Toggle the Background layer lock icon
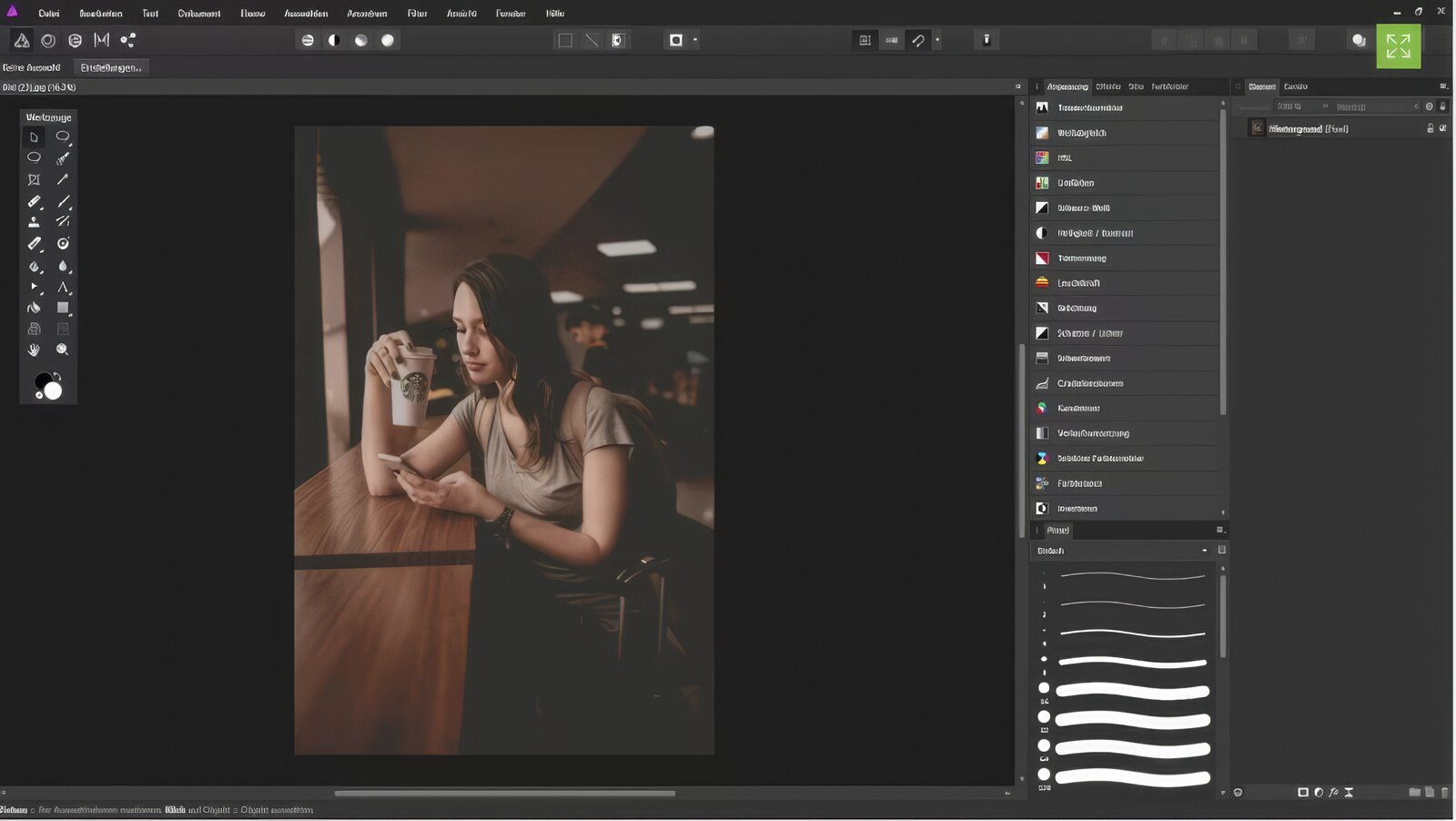The height and width of the screenshot is (821, 1456). [1430, 128]
